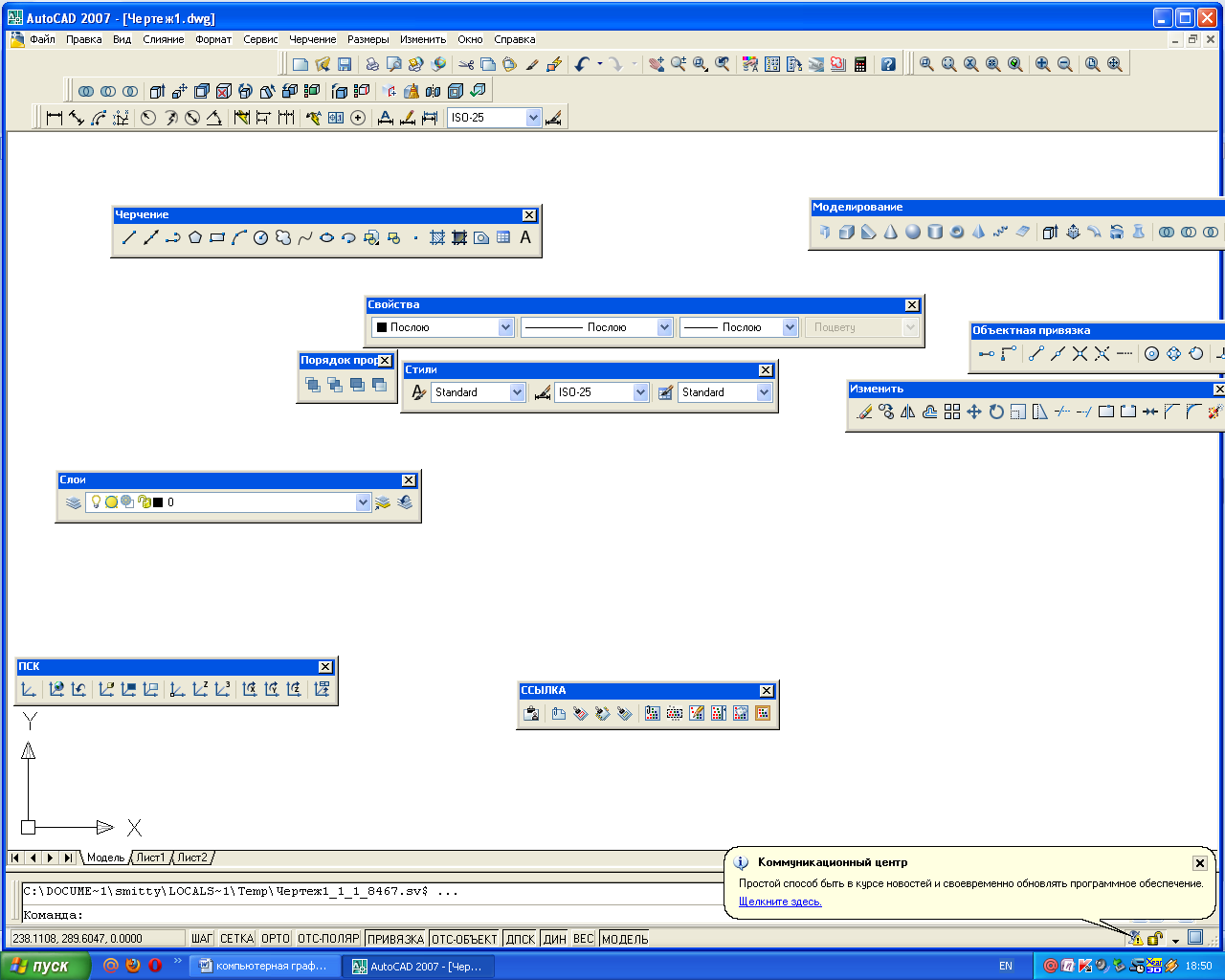Click the Команда: command line input
The width and height of the screenshot is (1225, 980).
pos(373,915)
